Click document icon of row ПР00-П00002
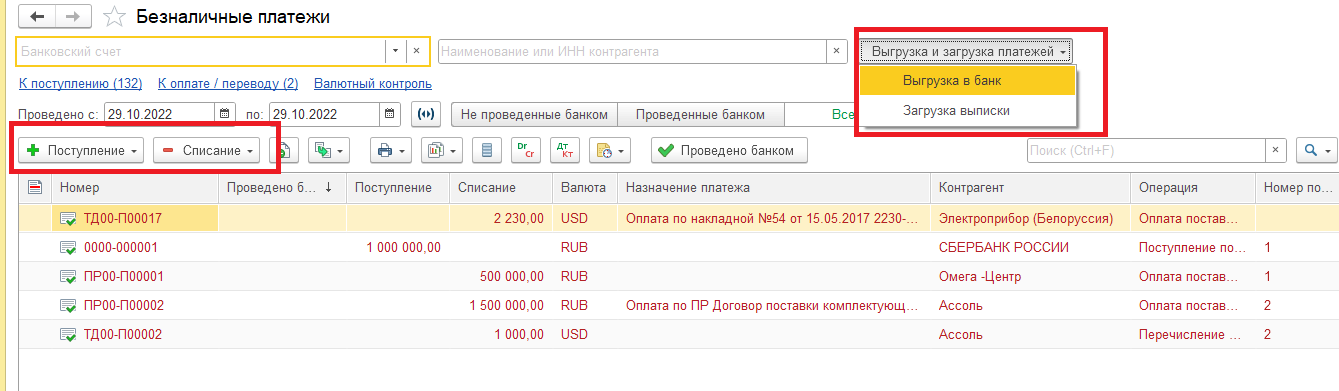 click(x=68, y=305)
